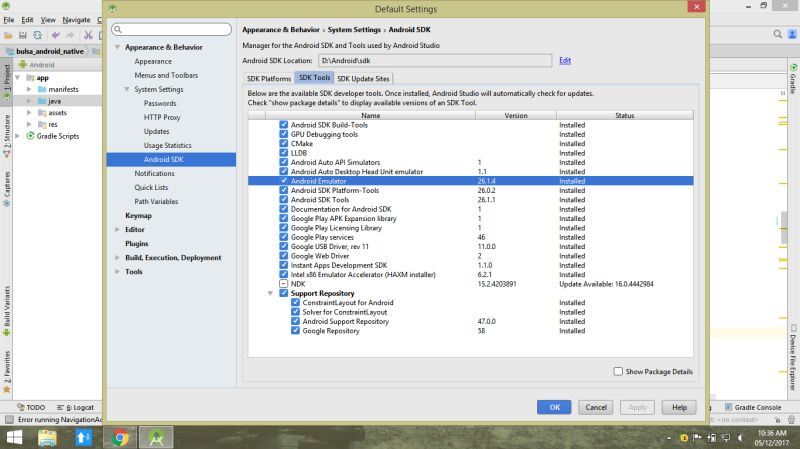Screen dimensions: 800x449
Task: Expand Gradle Scripts in project tree
Action: (17, 136)
